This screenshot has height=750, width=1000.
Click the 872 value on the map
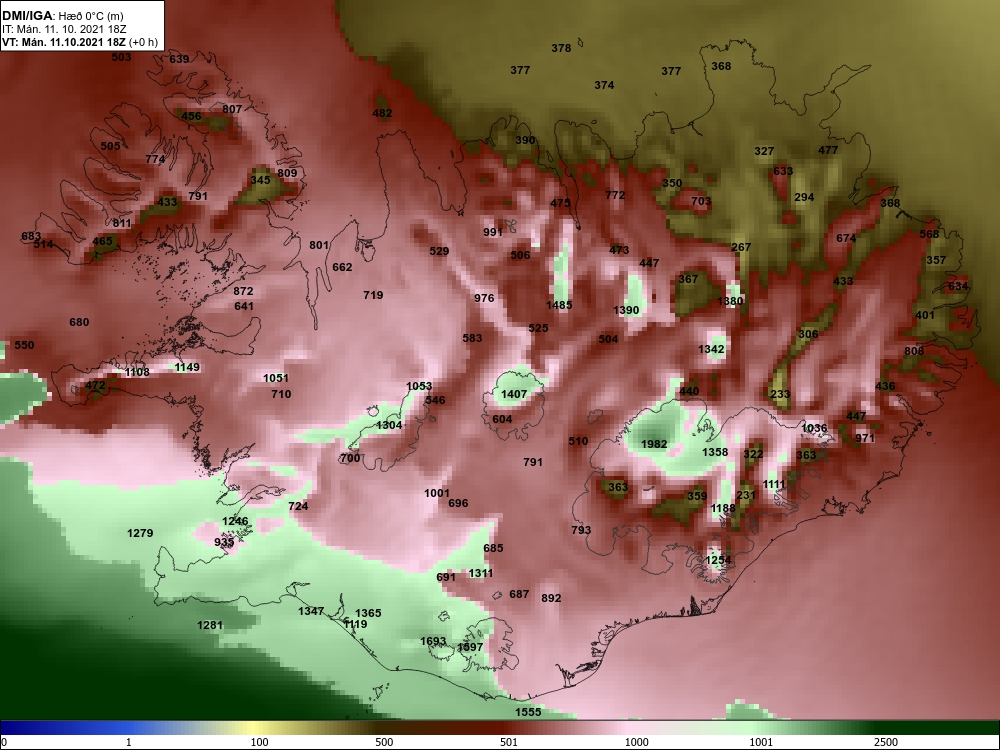pyautogui.click(x=243, y=291)
